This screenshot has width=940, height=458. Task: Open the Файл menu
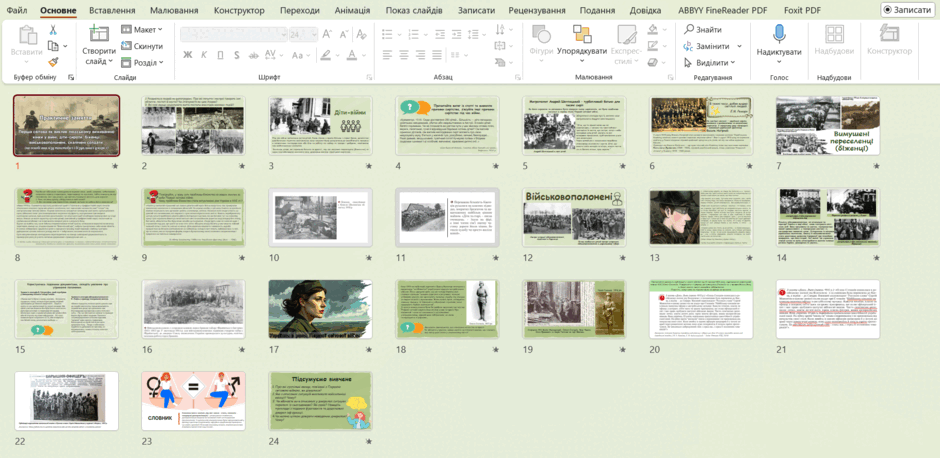pos(17,10)
